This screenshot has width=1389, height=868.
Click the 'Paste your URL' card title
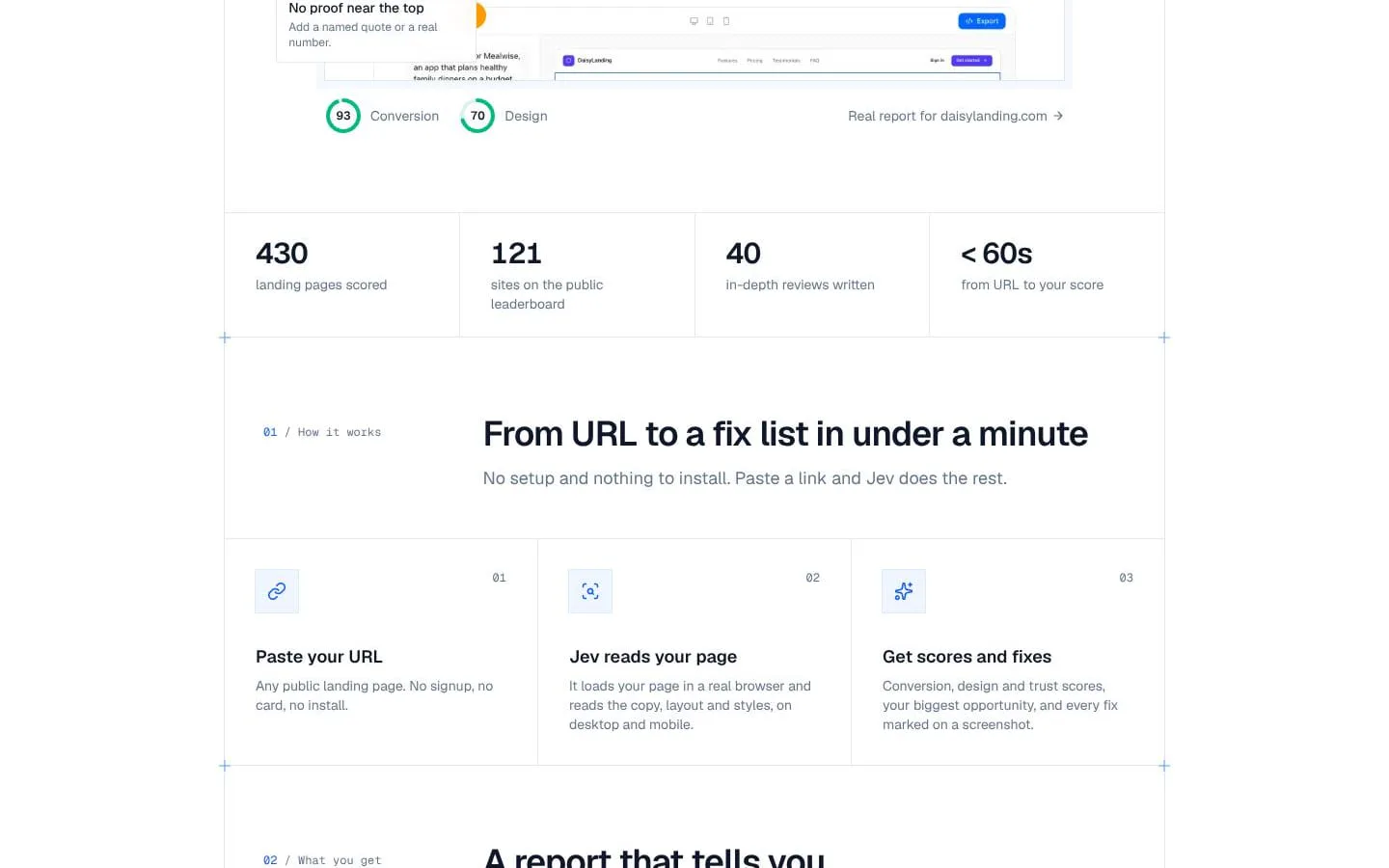coord(319,657)
